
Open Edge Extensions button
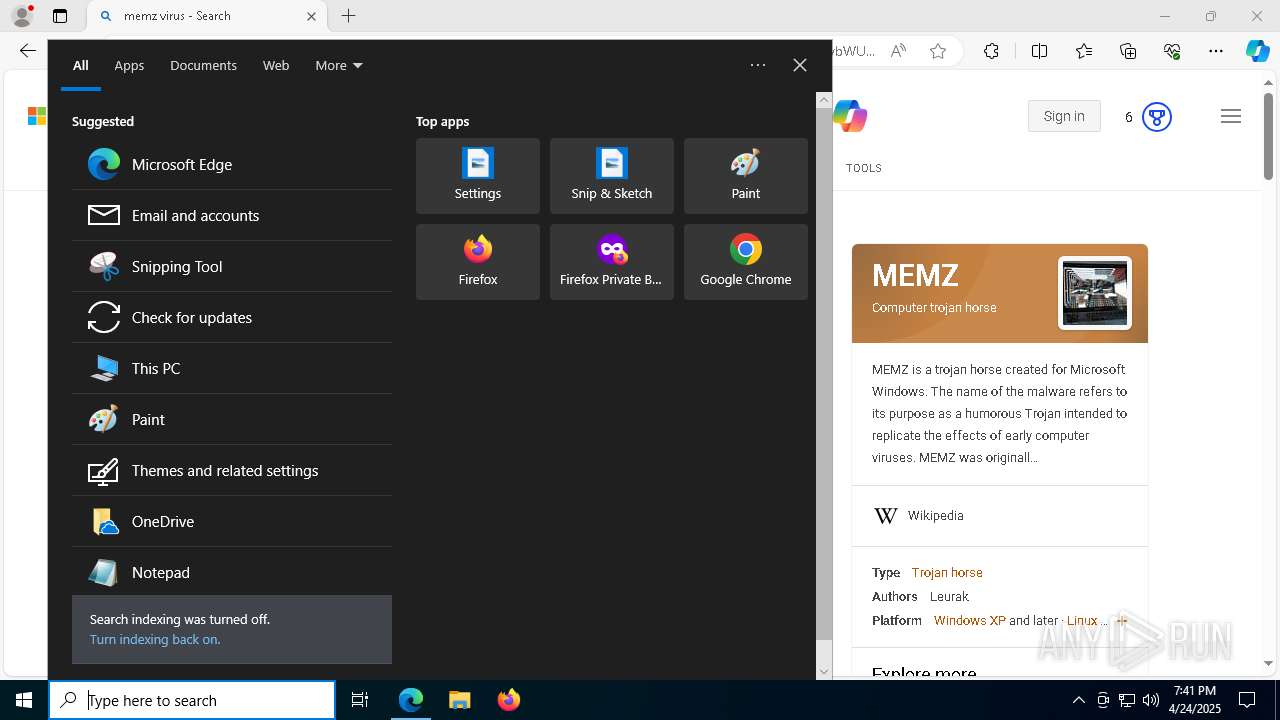(991, 51)
